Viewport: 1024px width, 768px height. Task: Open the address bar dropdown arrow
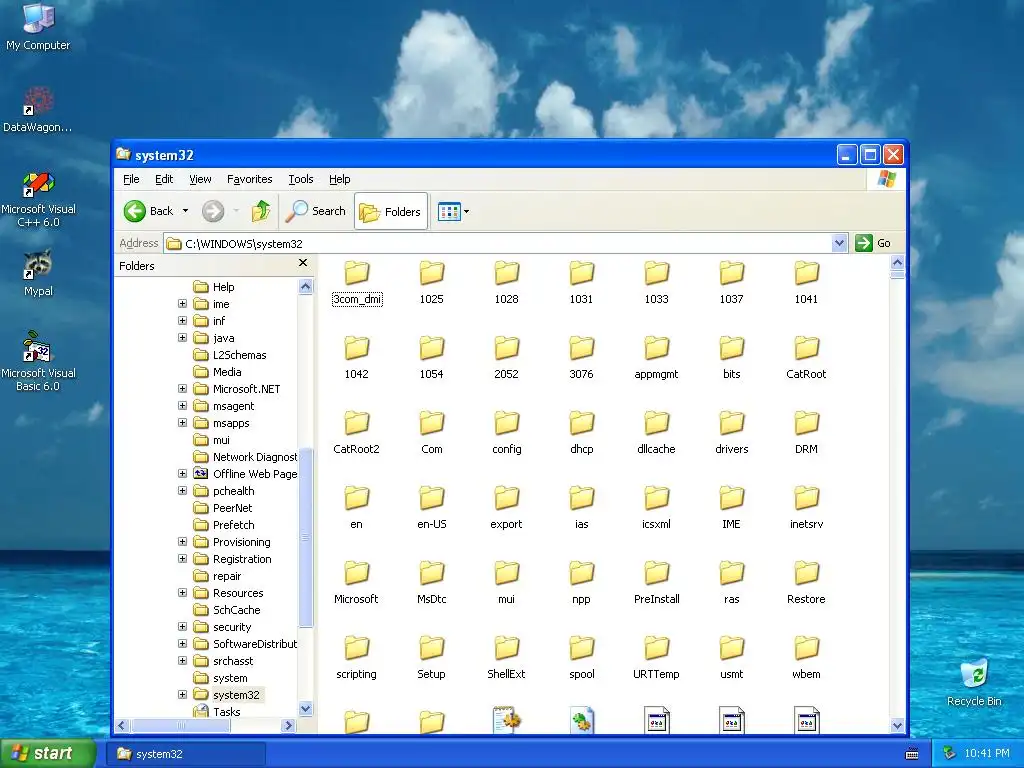[x=839, y=244]
